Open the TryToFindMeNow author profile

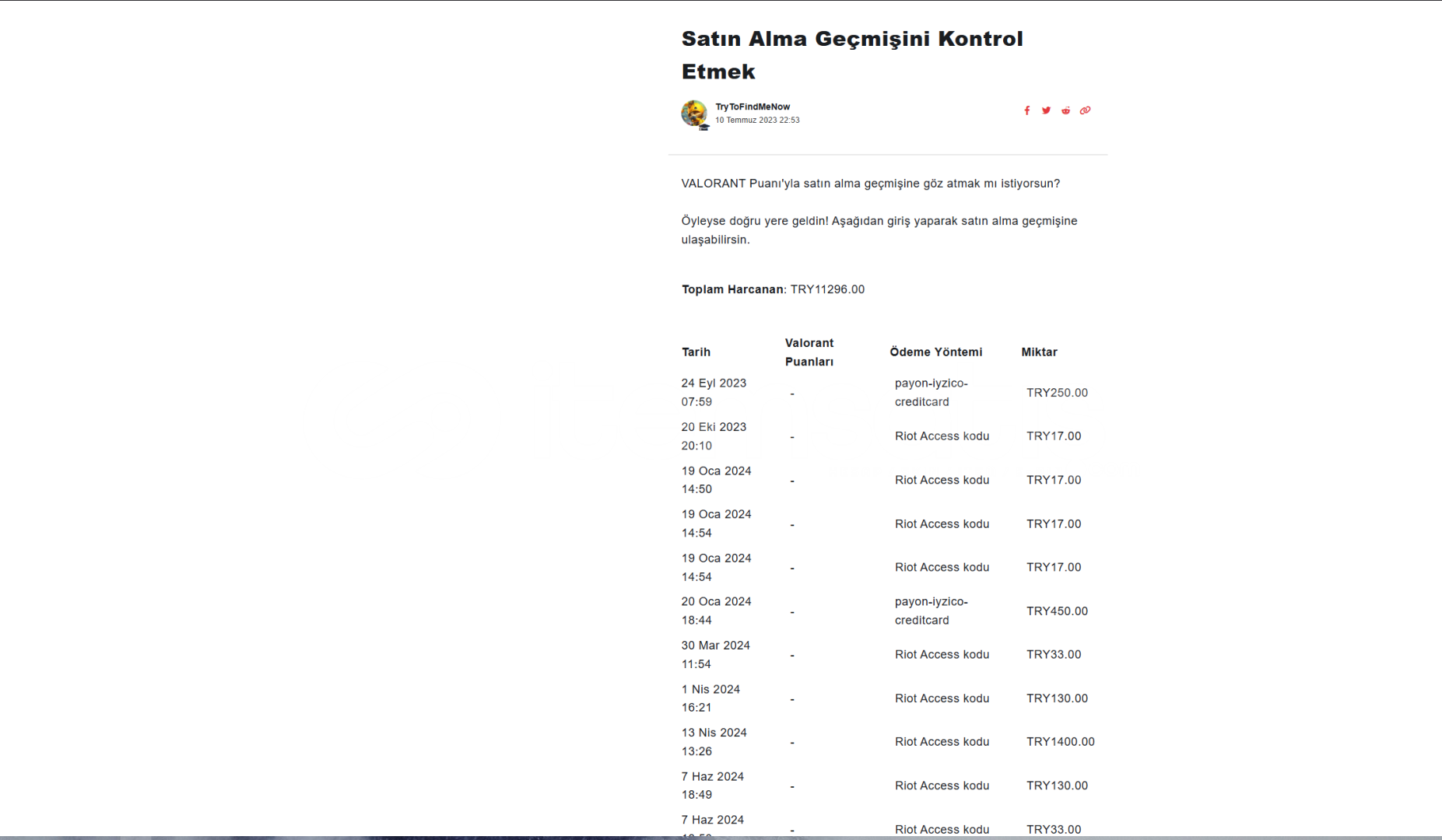[x=752, y=107]
